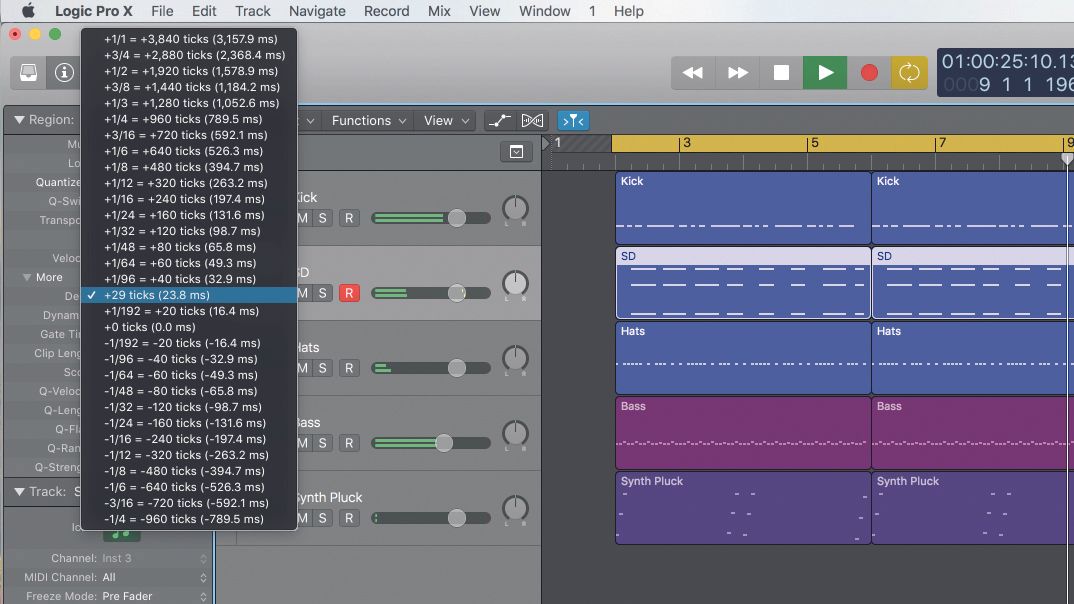Open the Apple menu
Viewport: 1074px width, 604px height.
click(x=28, y=11)
